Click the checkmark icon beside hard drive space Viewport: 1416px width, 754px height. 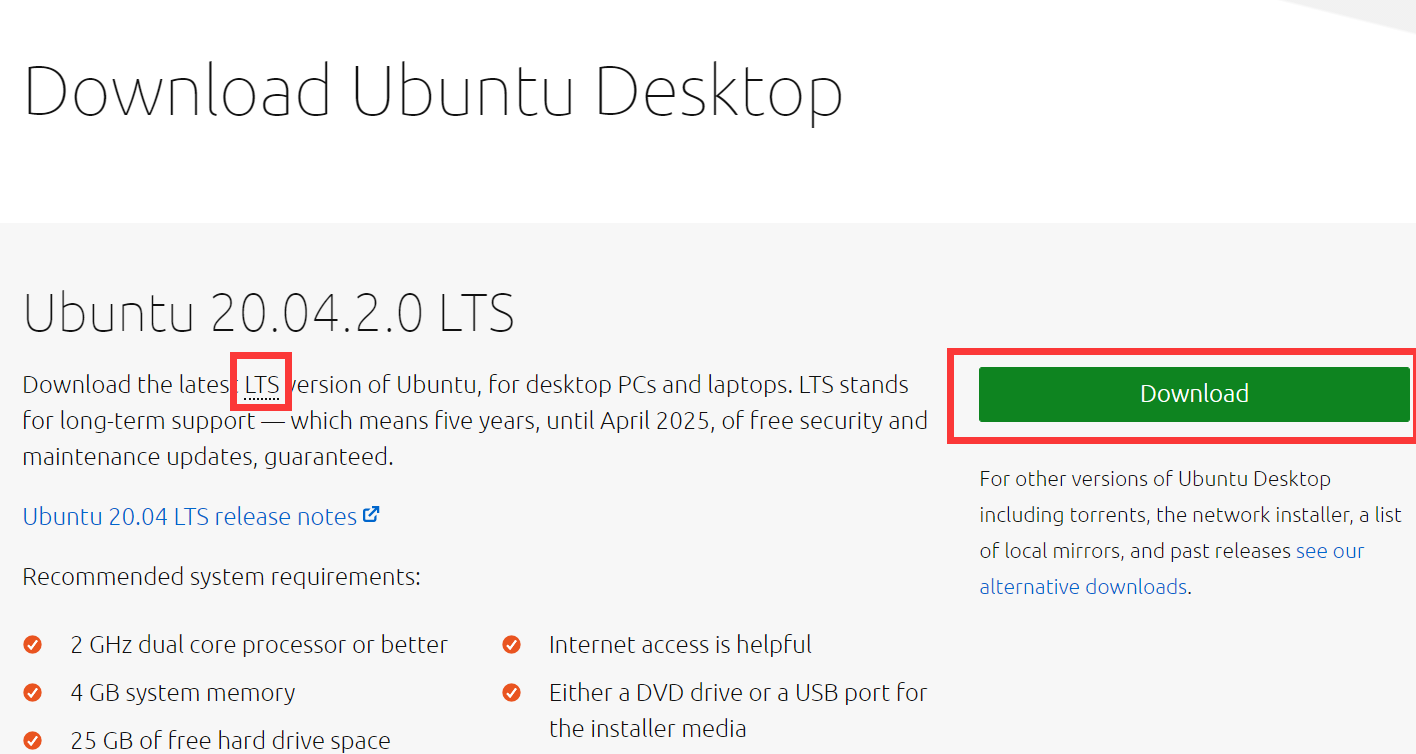click(x=32, y=740)
